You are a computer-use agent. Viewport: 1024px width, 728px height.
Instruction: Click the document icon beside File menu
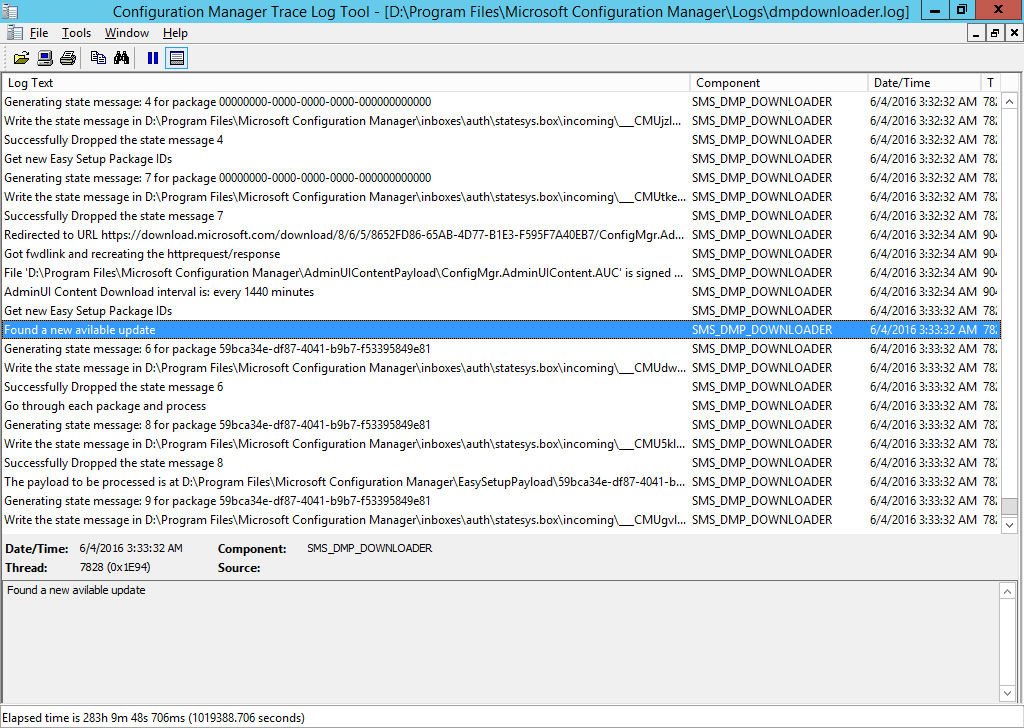pyautogui.click(x=14, y=33)
